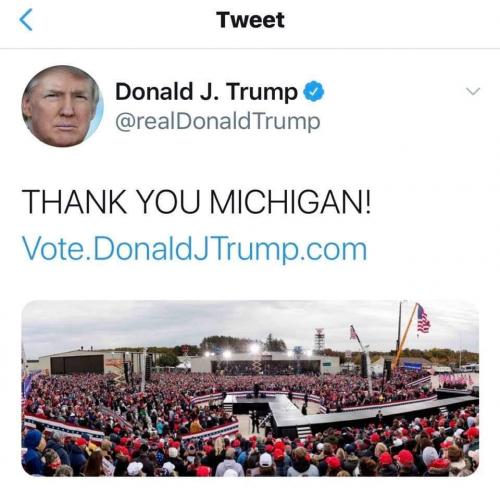Tap the metal tower behind the stage

click(319, 340)
